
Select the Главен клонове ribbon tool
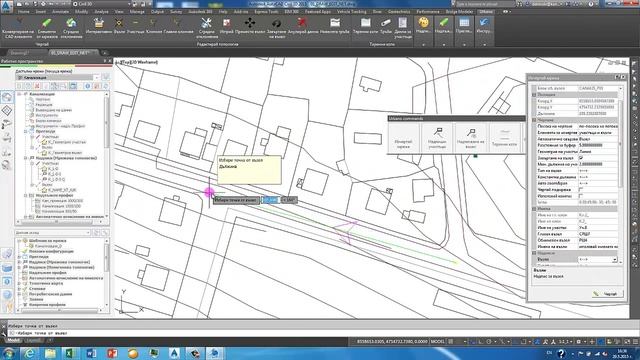click(178, 26)
